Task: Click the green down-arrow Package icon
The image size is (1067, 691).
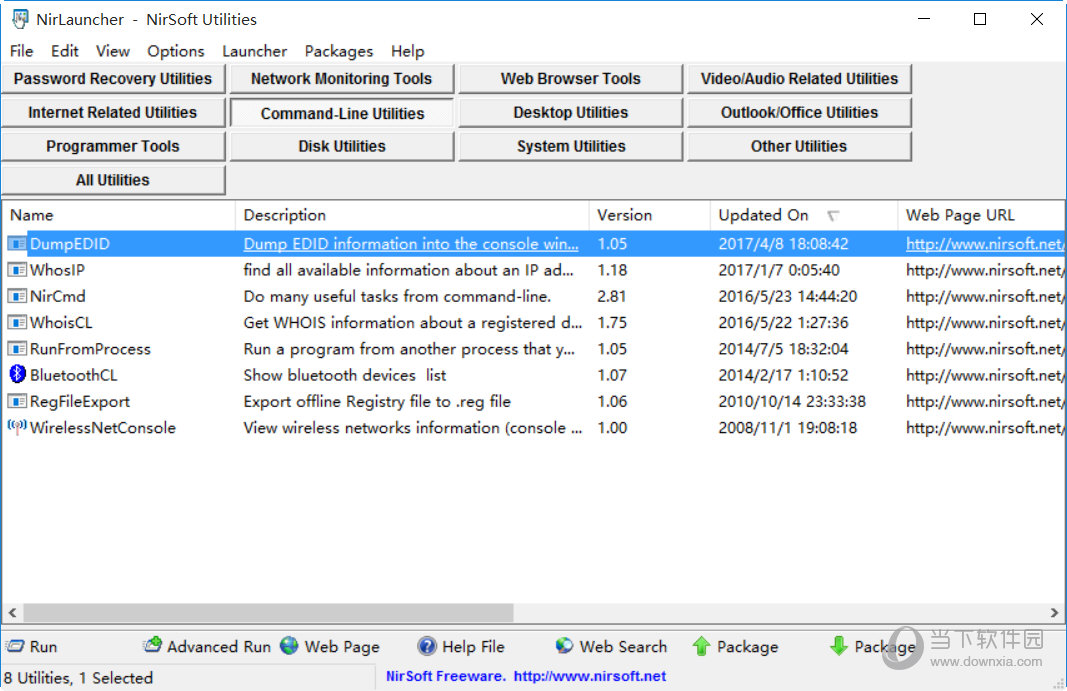Action: pyautogui.click(x=839, y=645)
